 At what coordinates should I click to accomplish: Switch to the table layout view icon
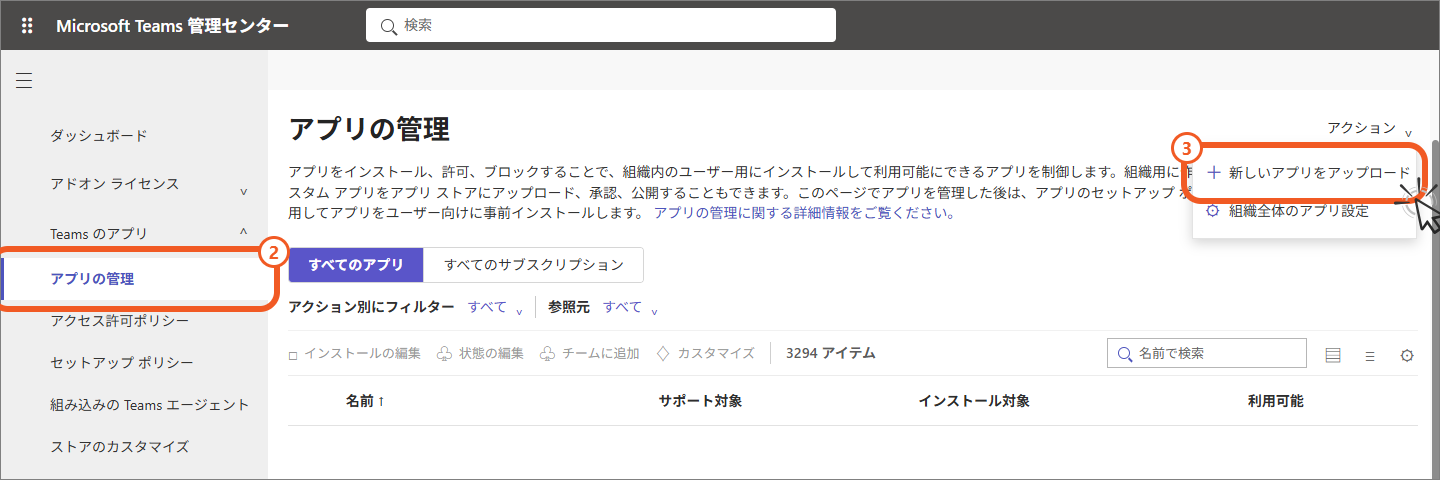1332,355
